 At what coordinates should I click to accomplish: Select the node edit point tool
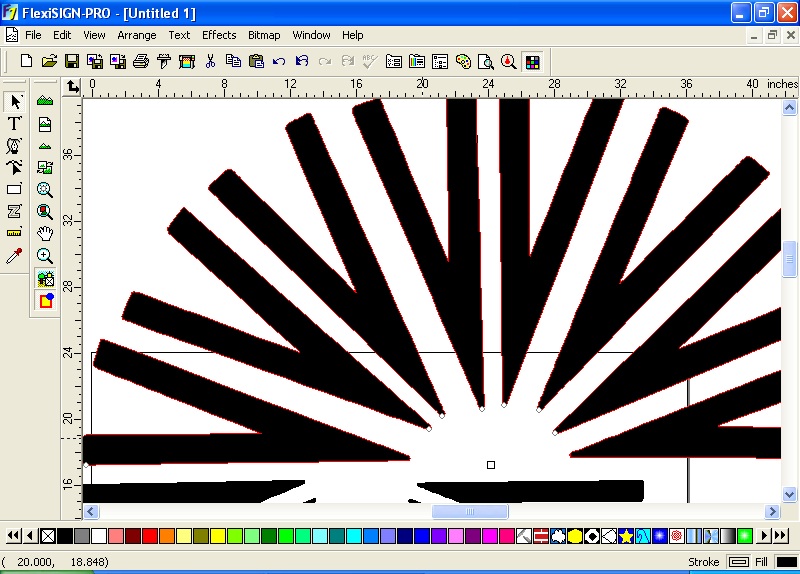pyautogui.click(x=14, y=167)
